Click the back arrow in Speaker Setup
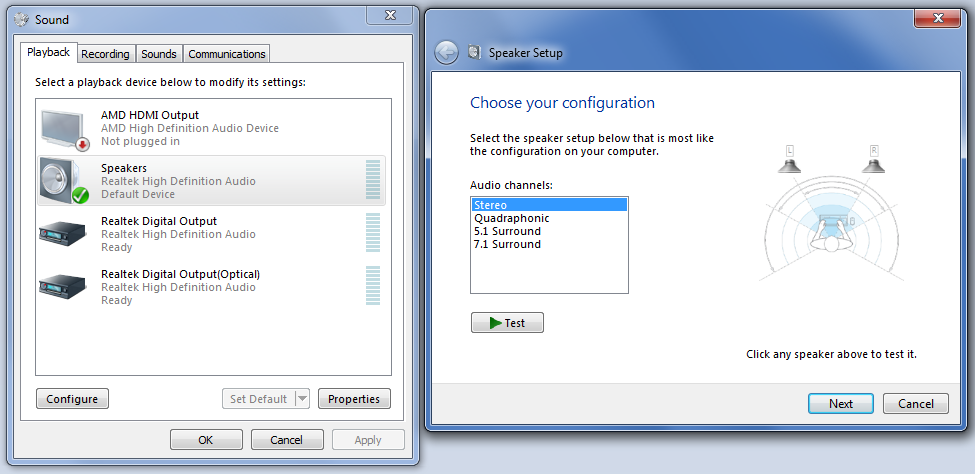This screenshot has height=474, width=975. 446,53
